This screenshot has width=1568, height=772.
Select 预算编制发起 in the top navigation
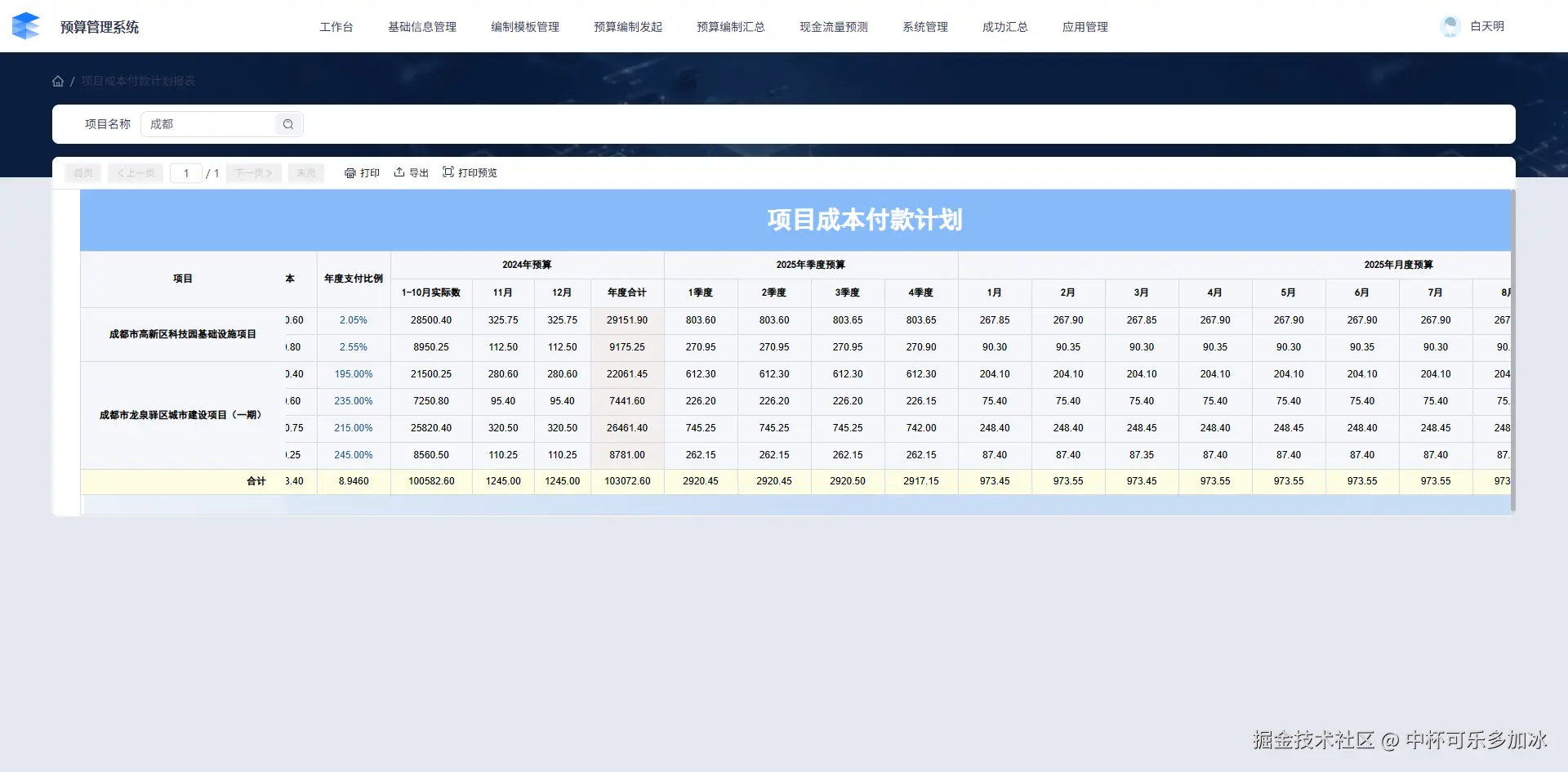(x=628, y=27)
